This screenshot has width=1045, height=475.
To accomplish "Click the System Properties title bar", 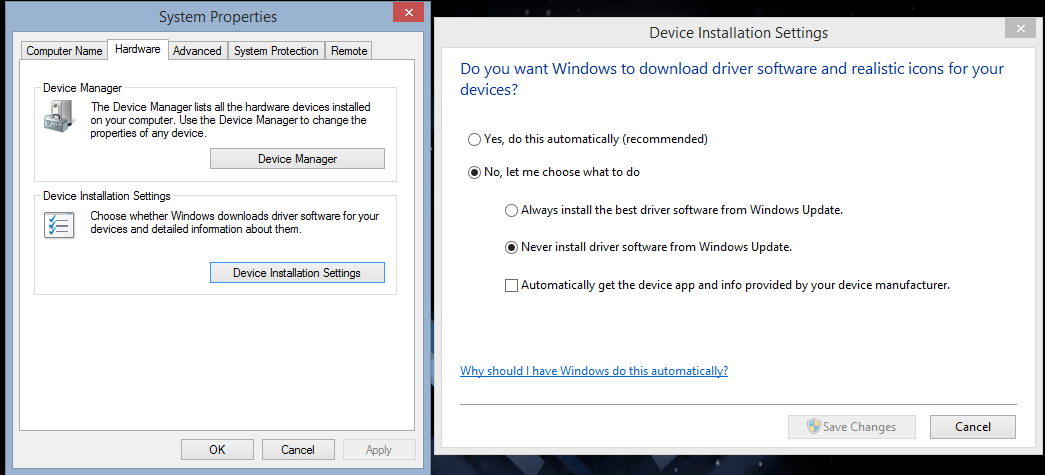I will (217, 17).
